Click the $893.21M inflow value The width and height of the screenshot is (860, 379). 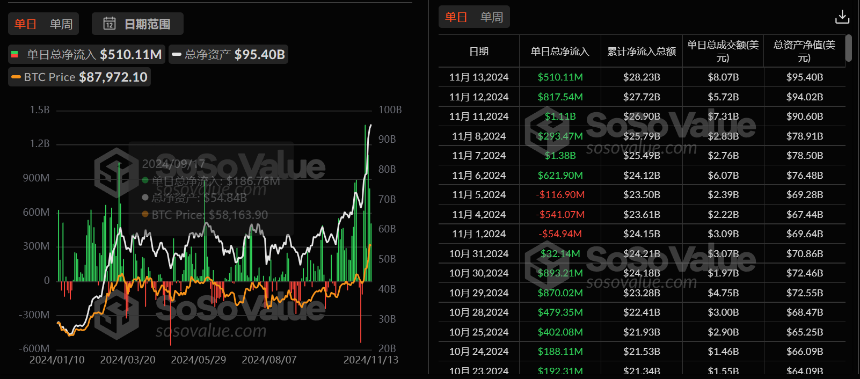tap(560, 273)
